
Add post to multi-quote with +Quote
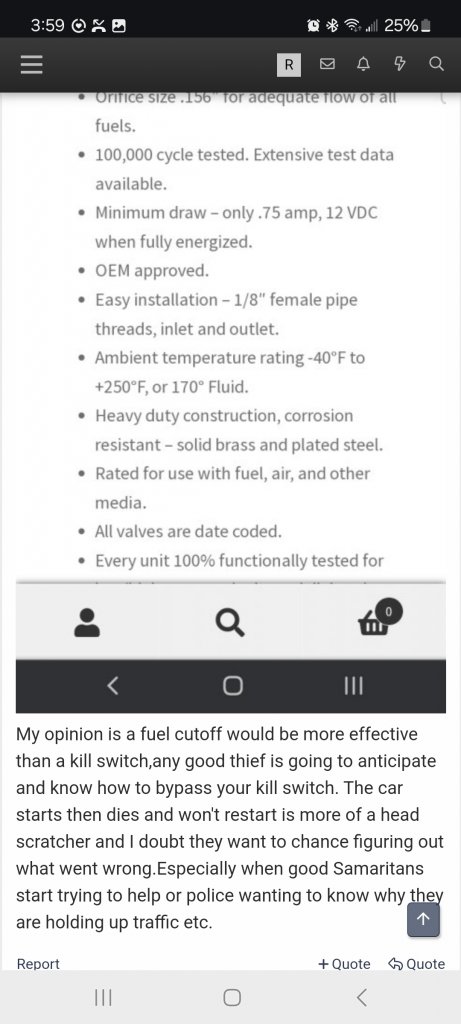pyautogui.click(x=344, y=964)
